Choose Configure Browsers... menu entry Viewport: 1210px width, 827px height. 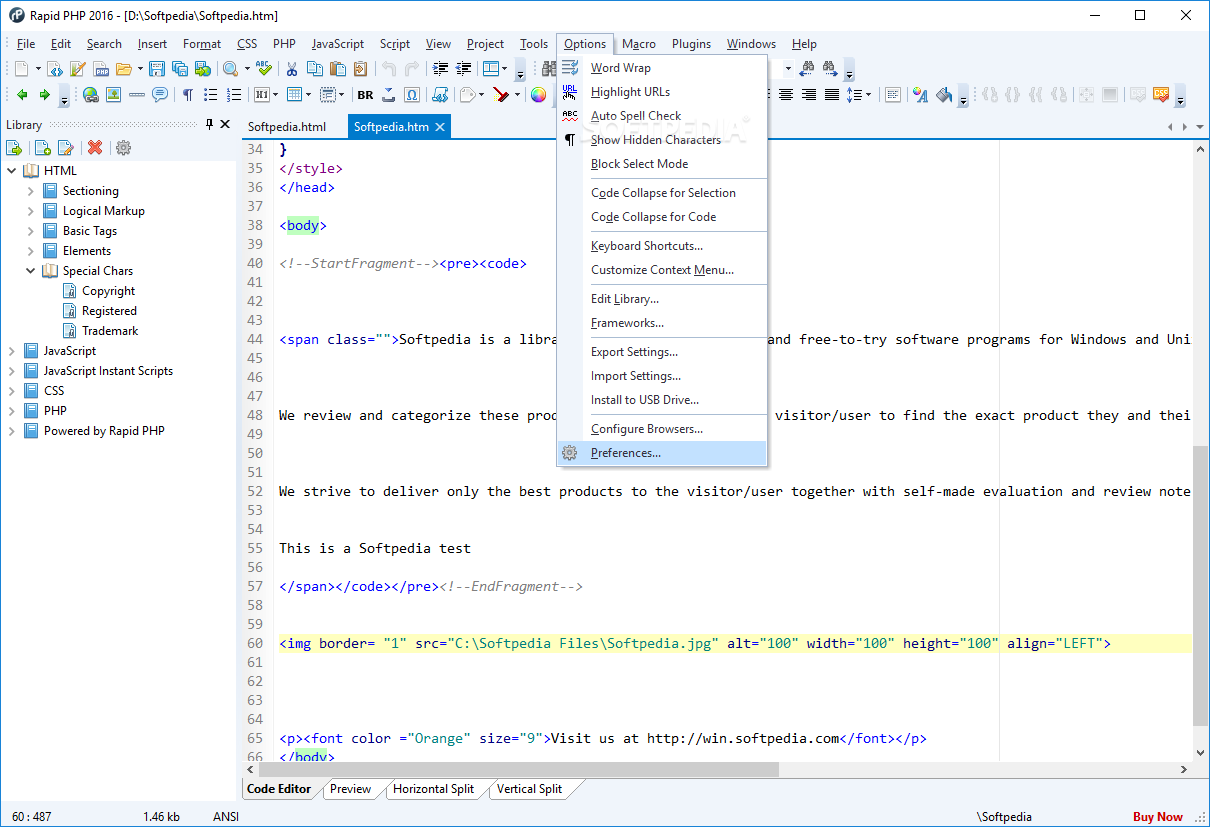pyautogui.click(x=662, y=429)
